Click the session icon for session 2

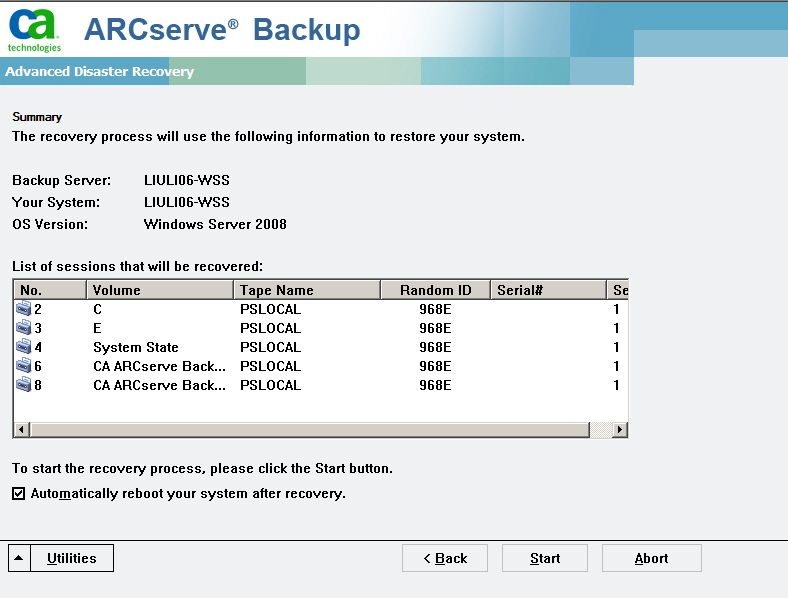point(24,309)
